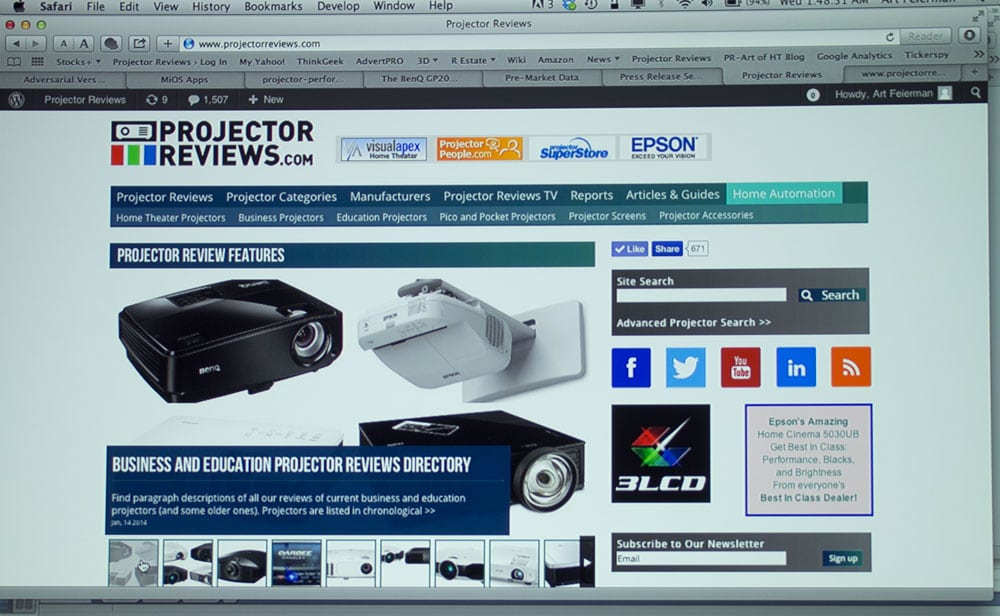Click the WordPress admin bar search magnifier
Viewport: 1000px width, 616px height.
tap(975, 93)
